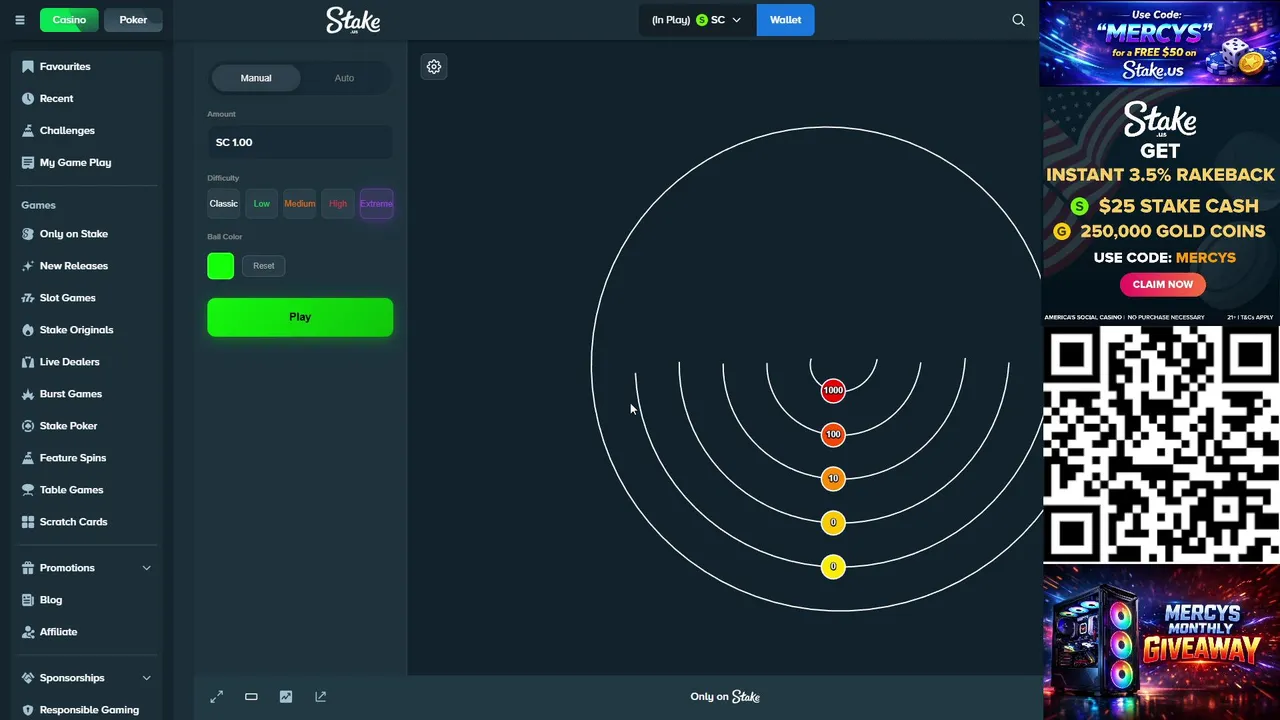
Task: Click the orange 100 multiplier ball
Action: coord(833,434)
